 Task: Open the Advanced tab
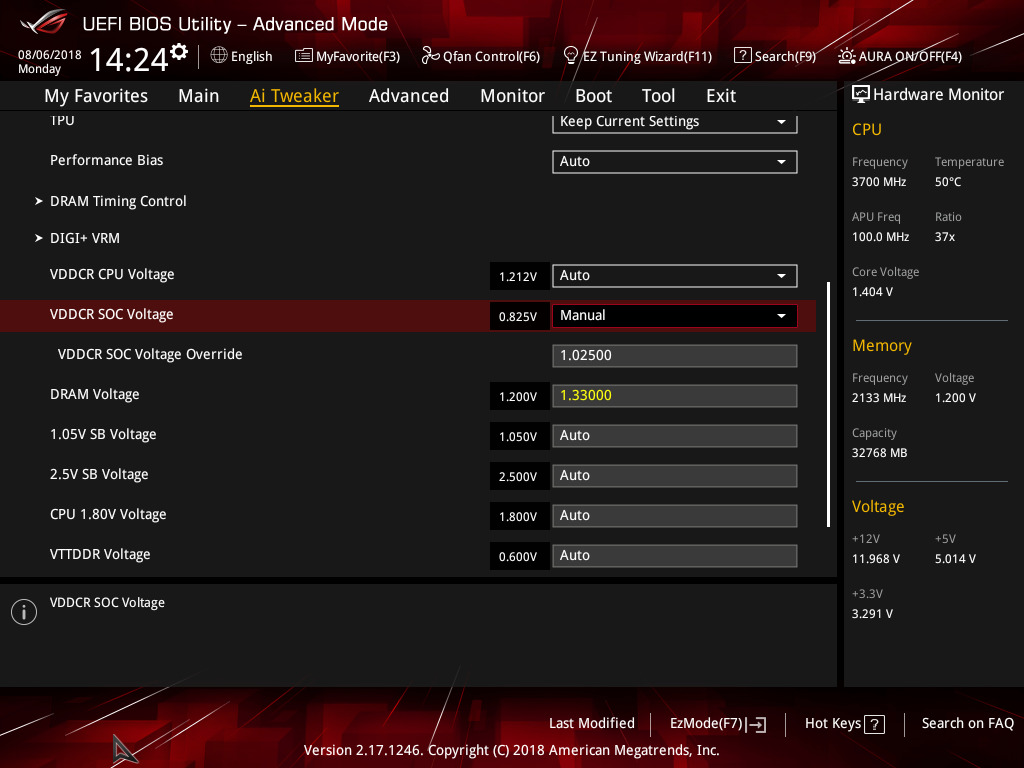pyautogui.click(x=409, y=96)
